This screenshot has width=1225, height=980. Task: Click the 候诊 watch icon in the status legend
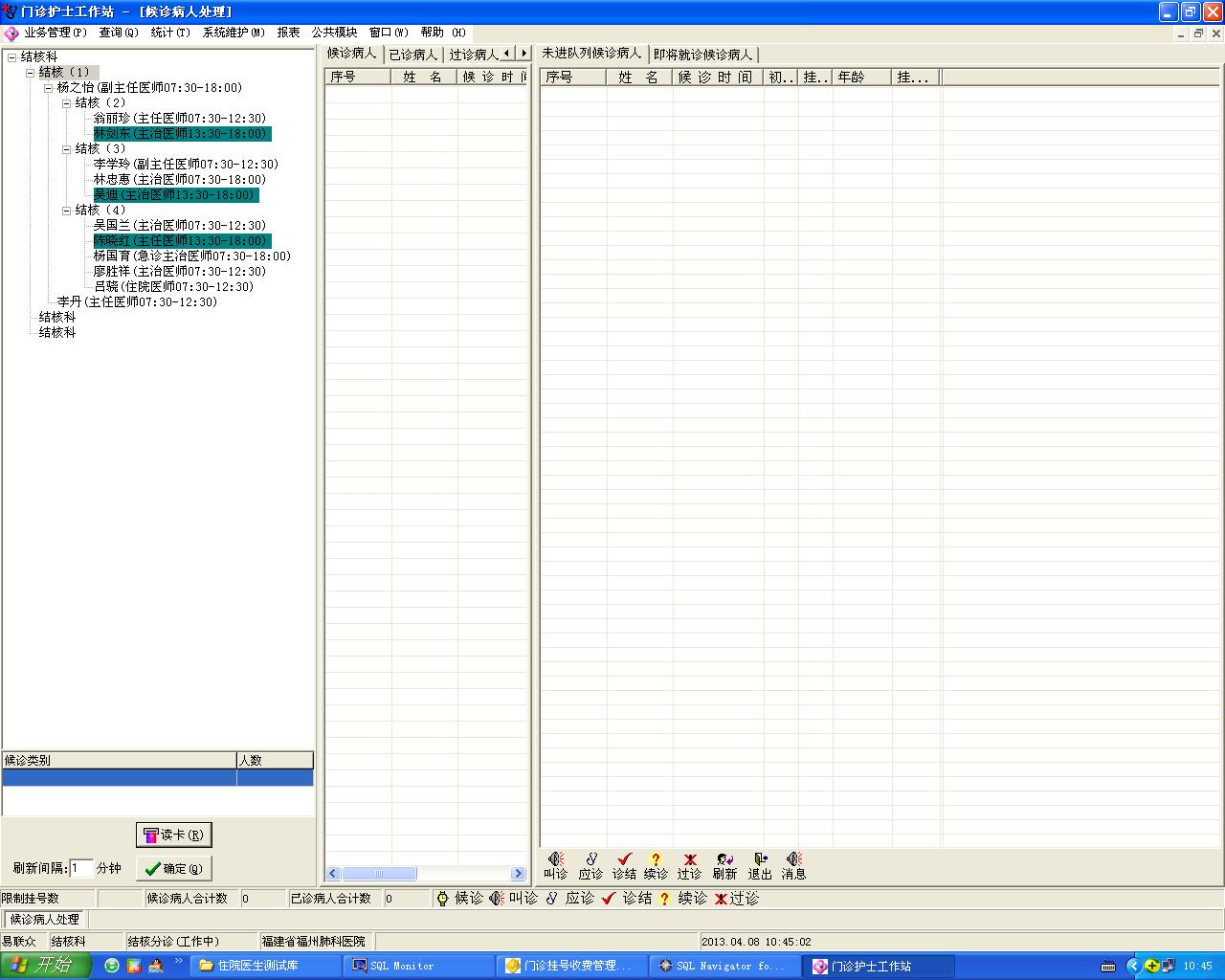442,899
